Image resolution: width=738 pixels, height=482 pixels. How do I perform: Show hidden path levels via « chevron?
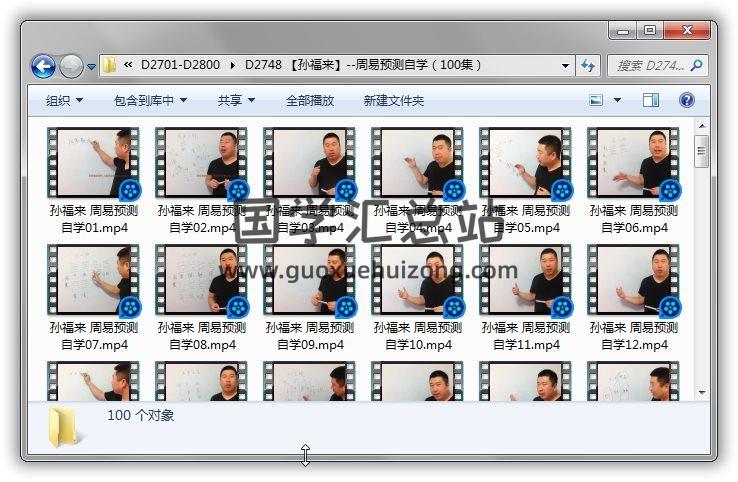pyautogui.click(x=128, y=65)
